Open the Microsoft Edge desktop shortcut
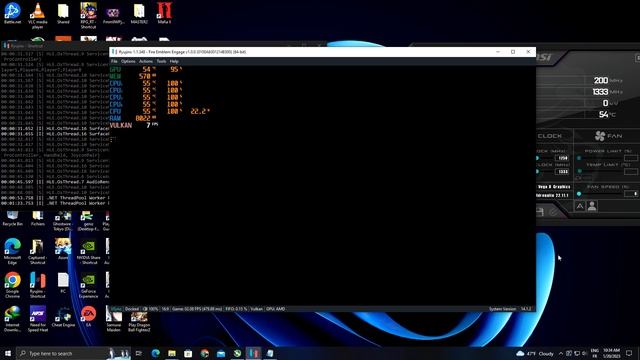The height and width of the screenshot is (360, 640). pyautogui.click(x=12, y=251)
